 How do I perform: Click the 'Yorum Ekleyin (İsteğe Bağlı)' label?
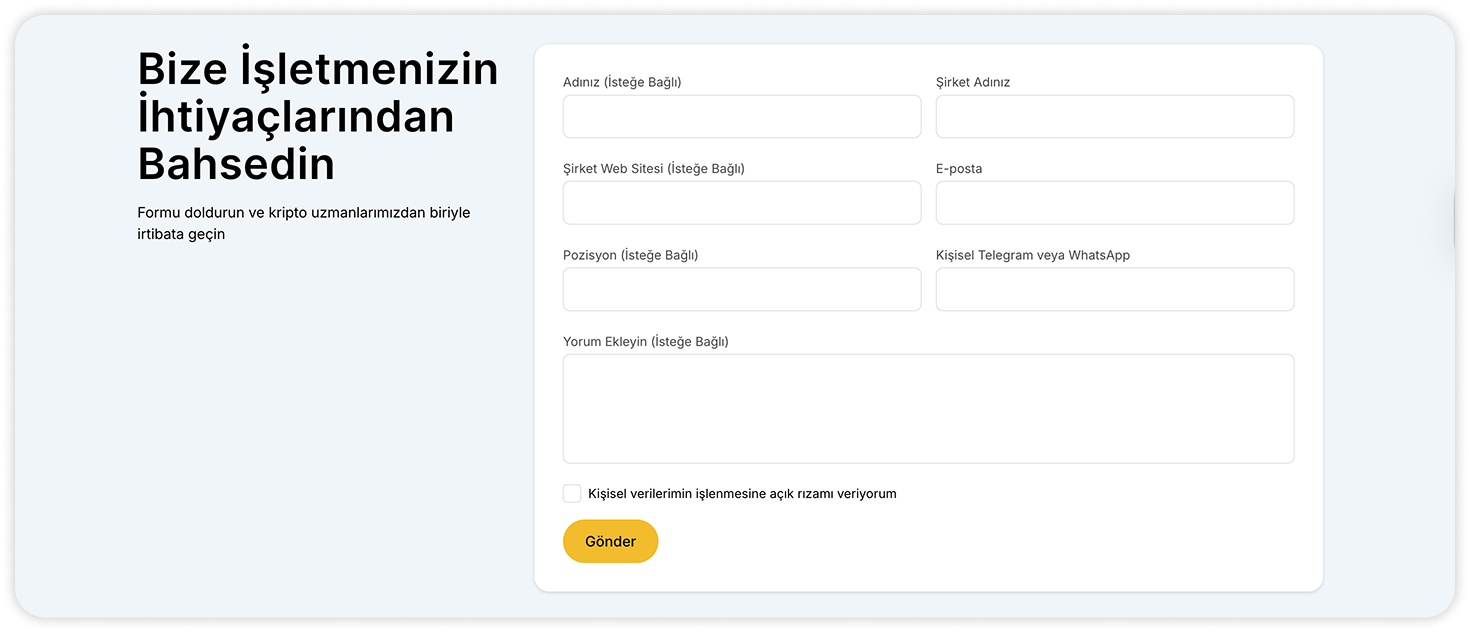[645, 342]
